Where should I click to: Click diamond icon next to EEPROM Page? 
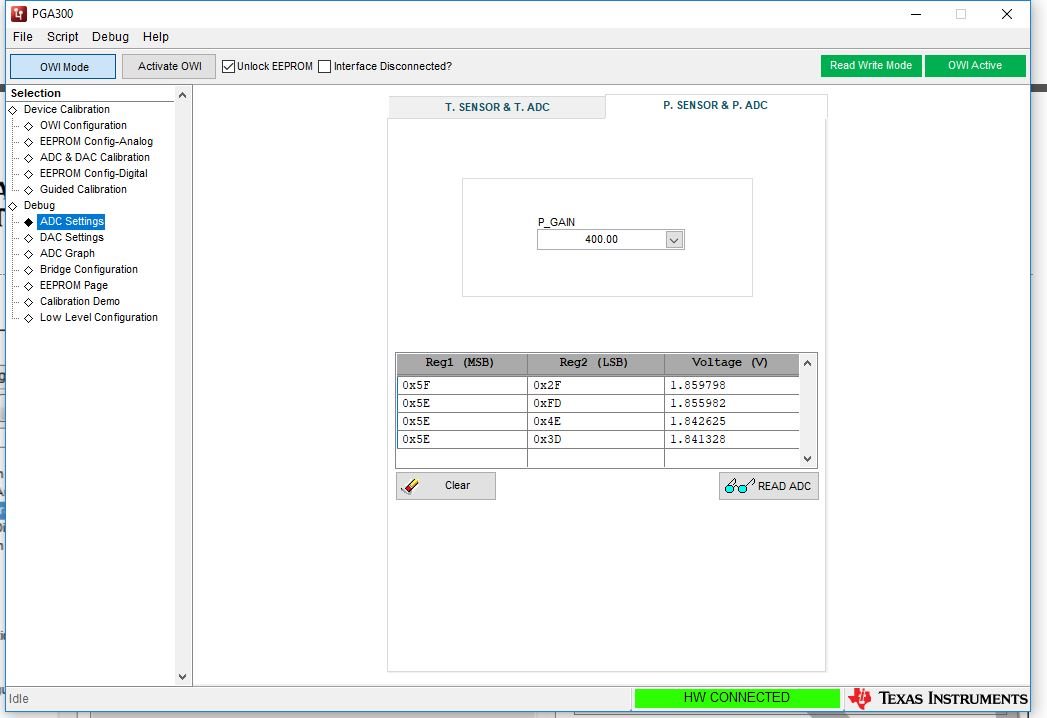click(29, 286)
